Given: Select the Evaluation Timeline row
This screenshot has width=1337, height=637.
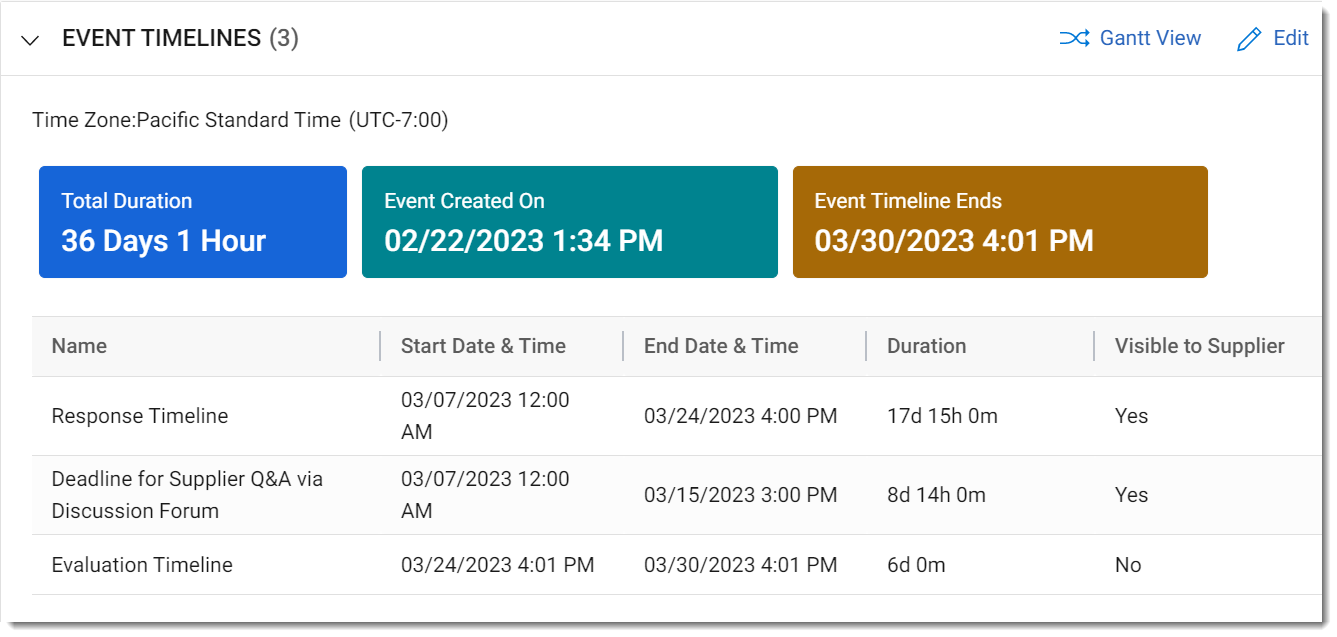Looking at the screenshot, I should [141, 565].
